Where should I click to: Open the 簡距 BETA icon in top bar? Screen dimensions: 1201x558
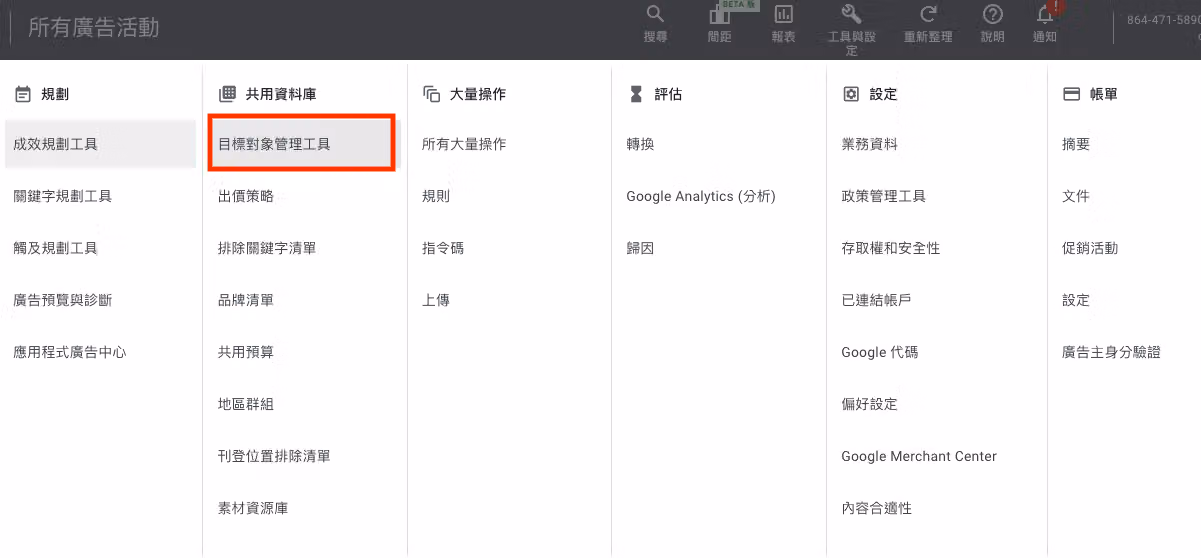coord(719,15)
